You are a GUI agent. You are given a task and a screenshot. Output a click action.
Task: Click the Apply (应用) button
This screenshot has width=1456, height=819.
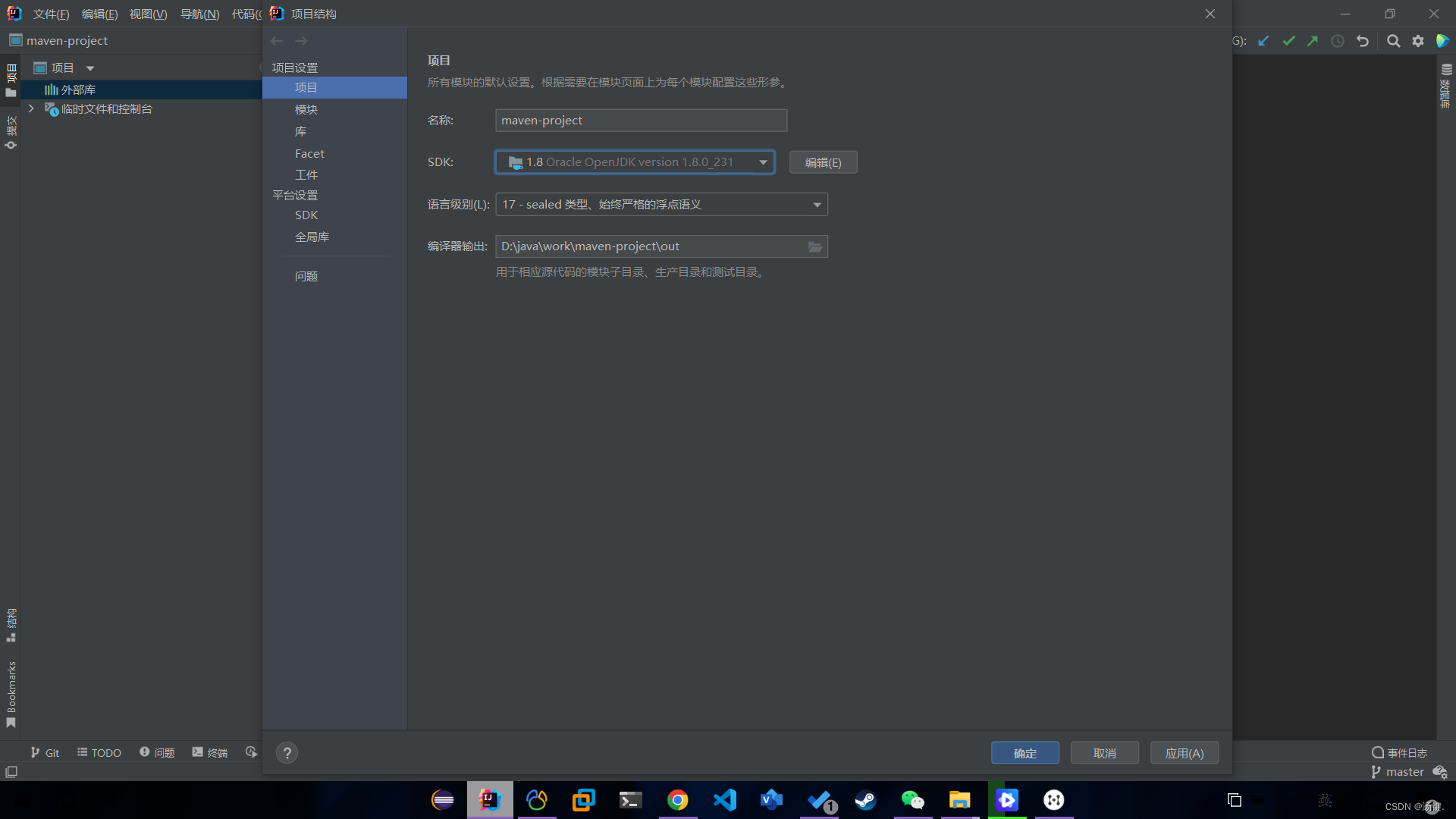pyautogui.click(x=1185, y=753)
